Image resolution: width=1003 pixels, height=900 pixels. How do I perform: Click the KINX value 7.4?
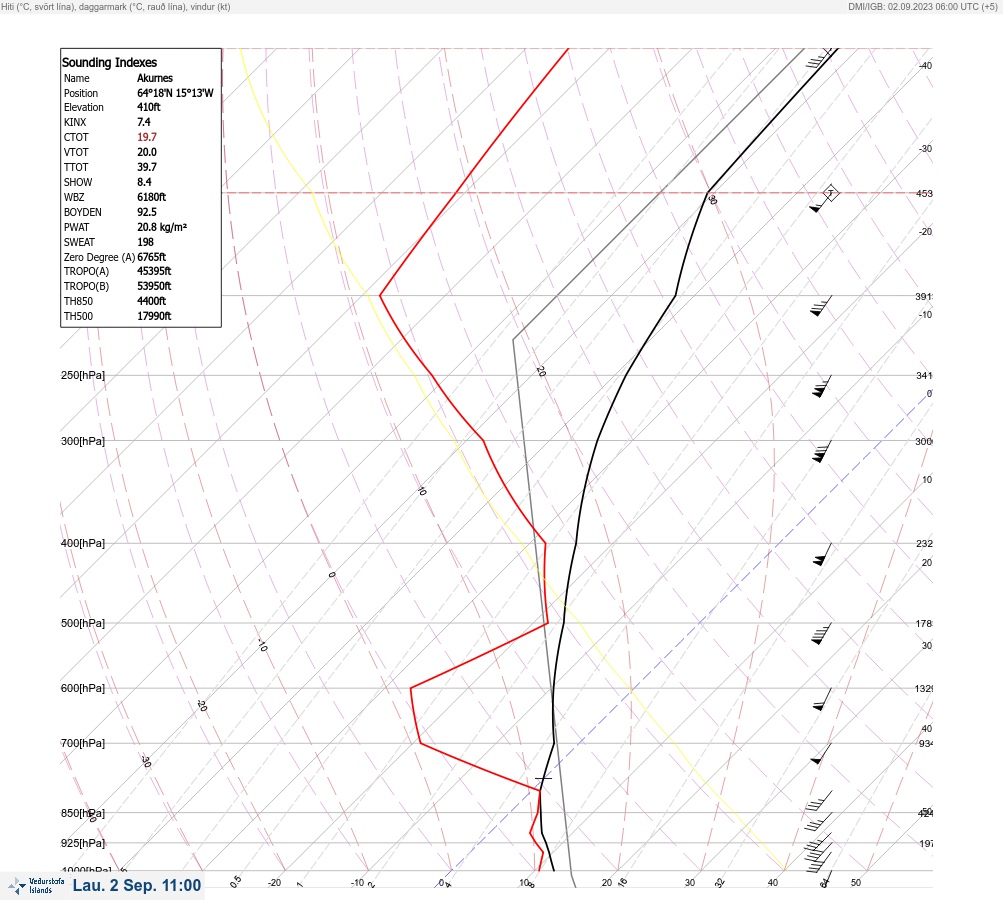(x=144, y=122)
